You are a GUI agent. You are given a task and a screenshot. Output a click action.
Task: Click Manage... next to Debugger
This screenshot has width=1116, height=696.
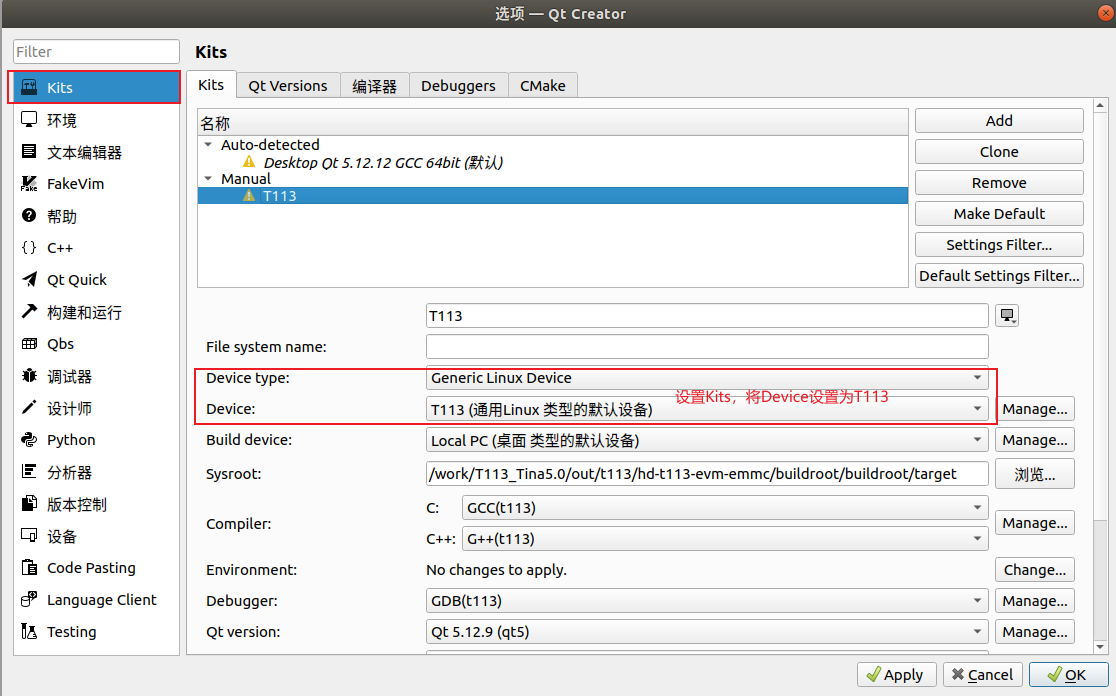click(x=1035, y=601)
